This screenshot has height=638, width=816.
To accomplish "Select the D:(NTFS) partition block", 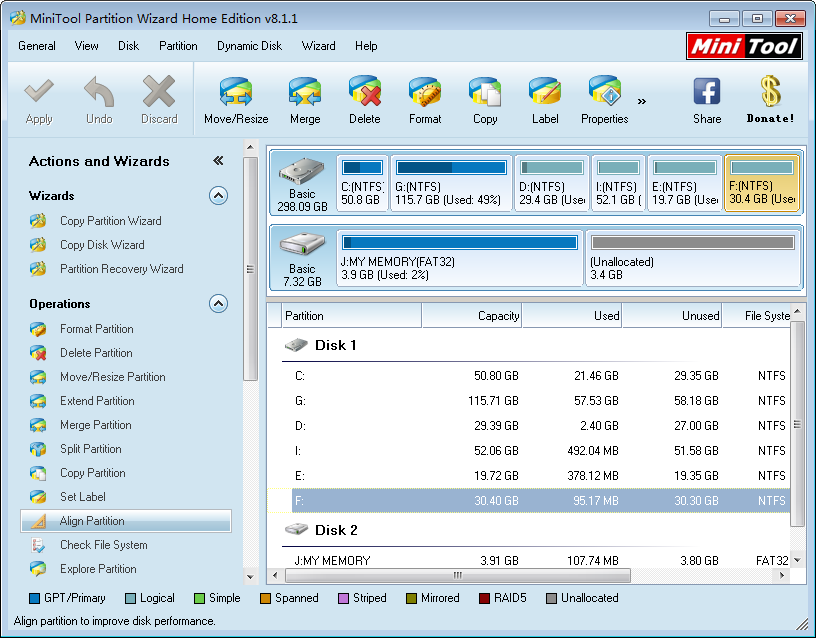I will [x=552, y=183].
